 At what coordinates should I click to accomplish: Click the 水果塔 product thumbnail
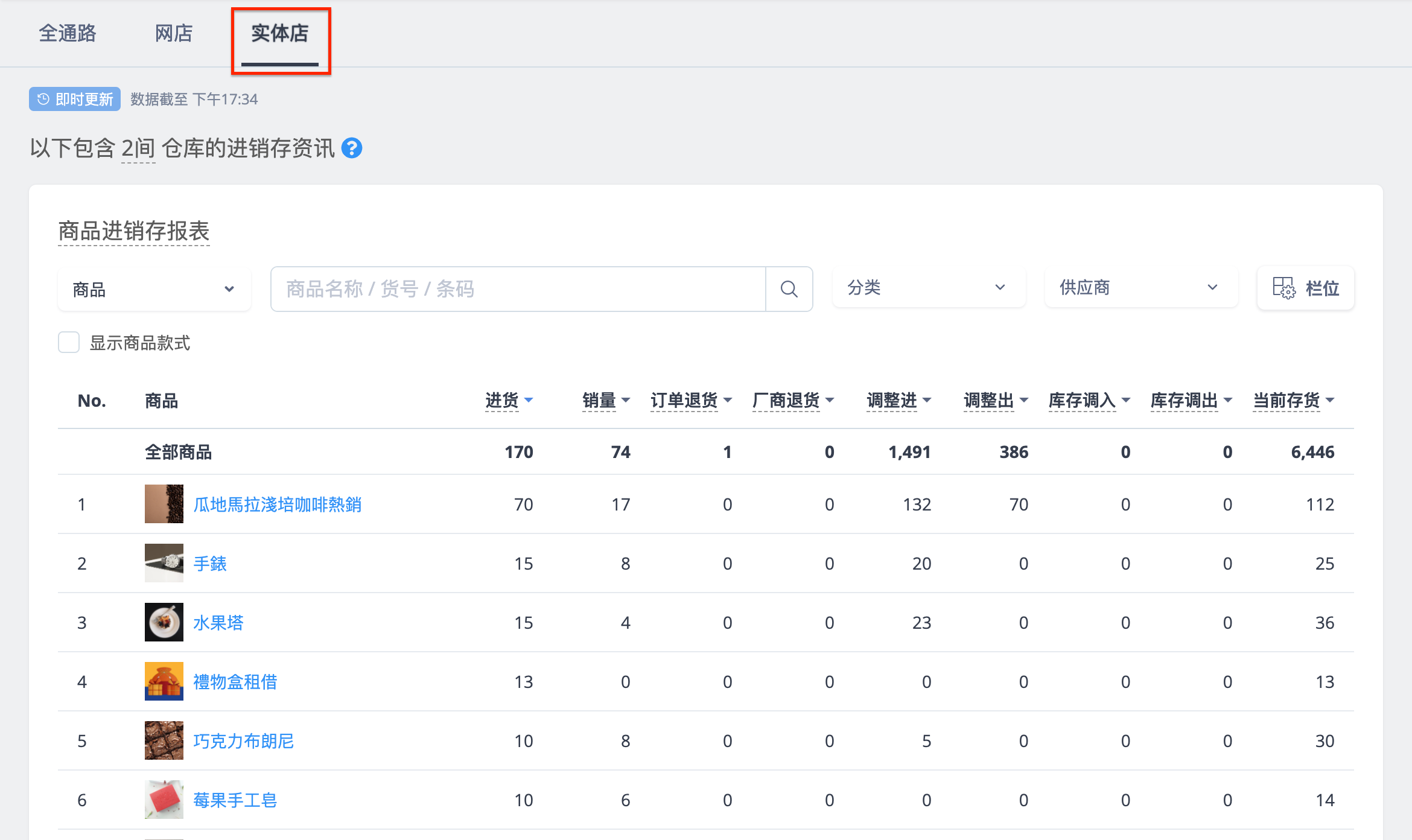point(164,622)
